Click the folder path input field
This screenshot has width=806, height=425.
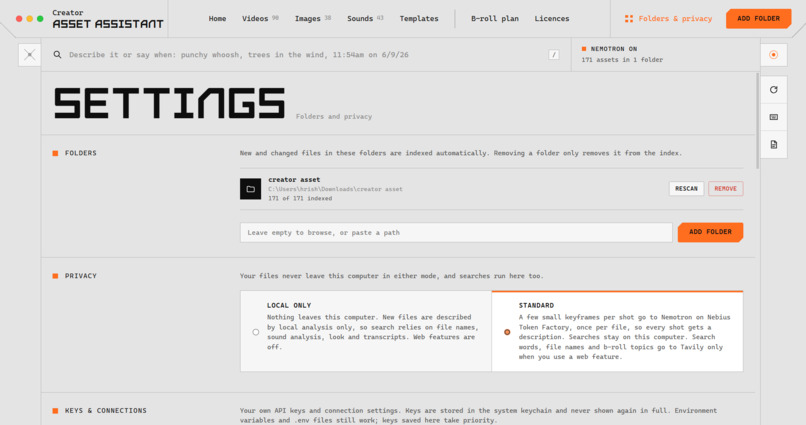pyautogui.click(x=456, y=232)
